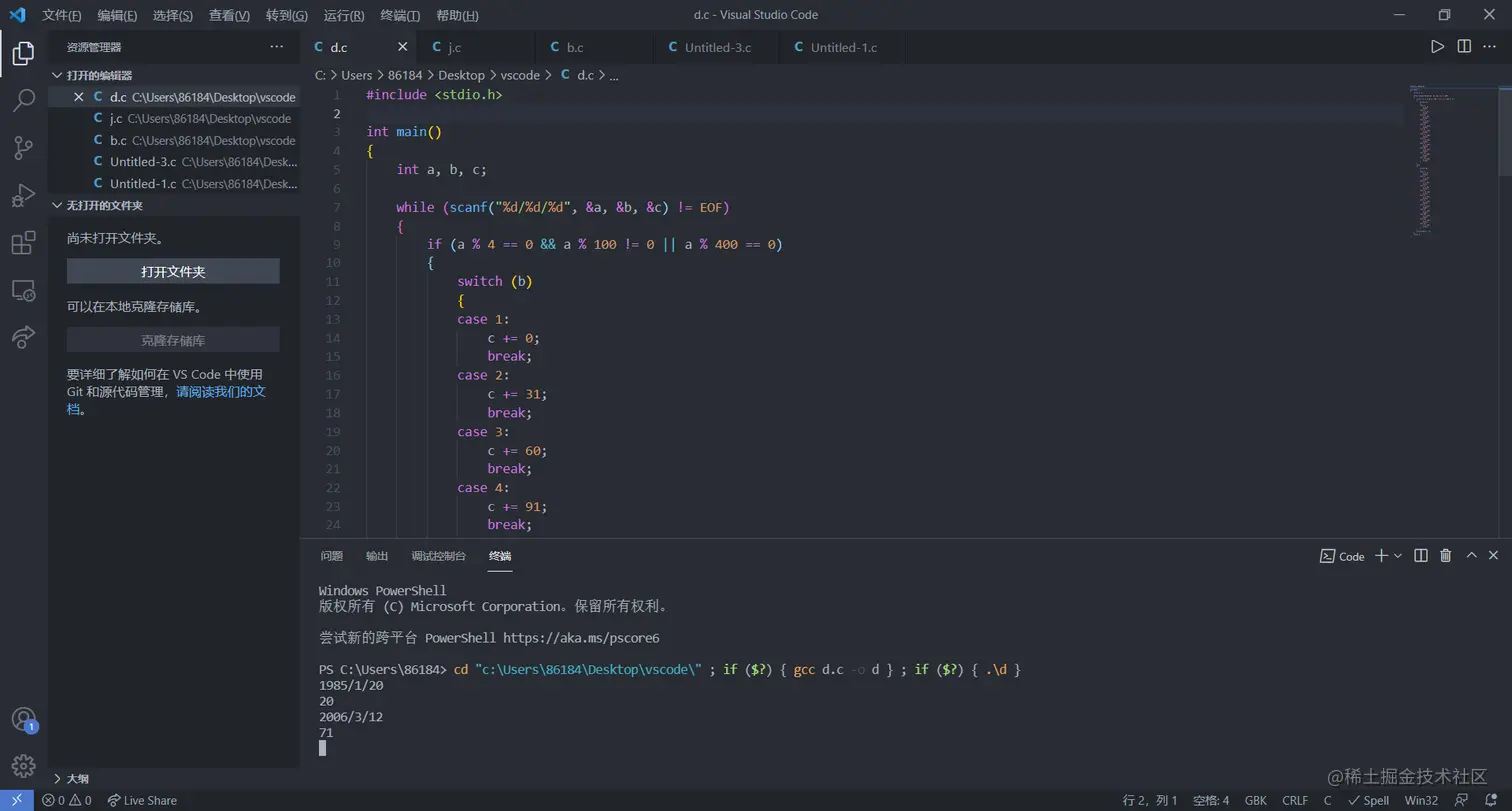Image resolution: width=1512 pixels, height=811 pixels.
Task: Click the Desktop breadcrumb segment
Action: [461, 75]
